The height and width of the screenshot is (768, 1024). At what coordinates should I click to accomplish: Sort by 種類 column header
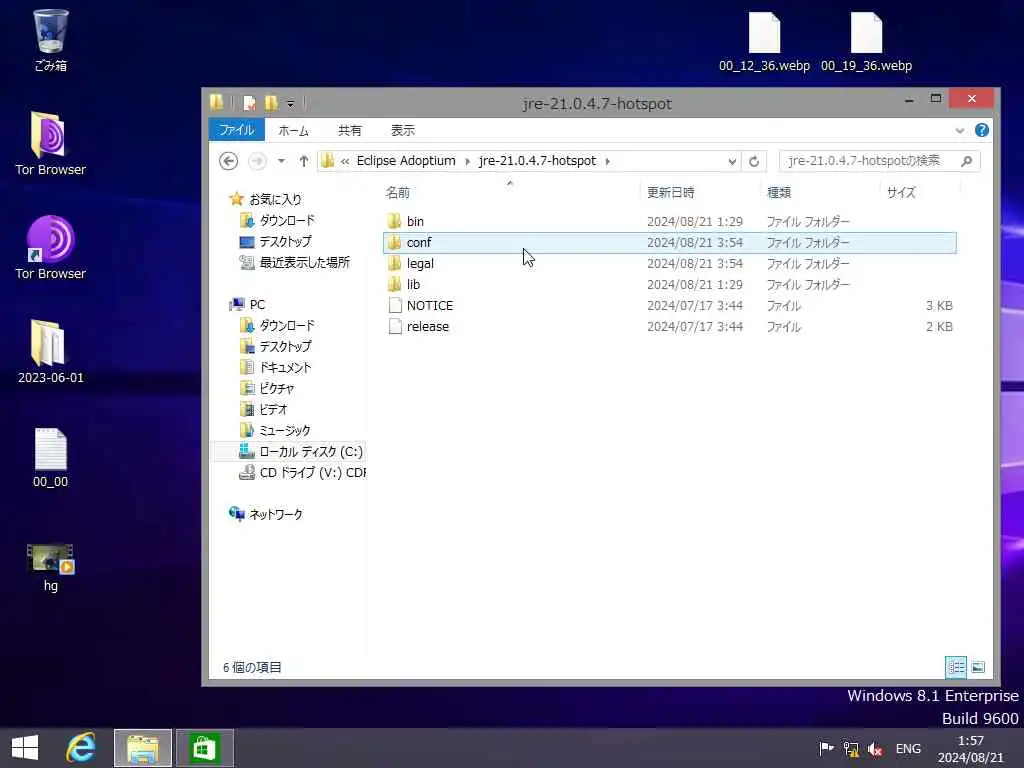pyautogui.click(x=778, y=192)
